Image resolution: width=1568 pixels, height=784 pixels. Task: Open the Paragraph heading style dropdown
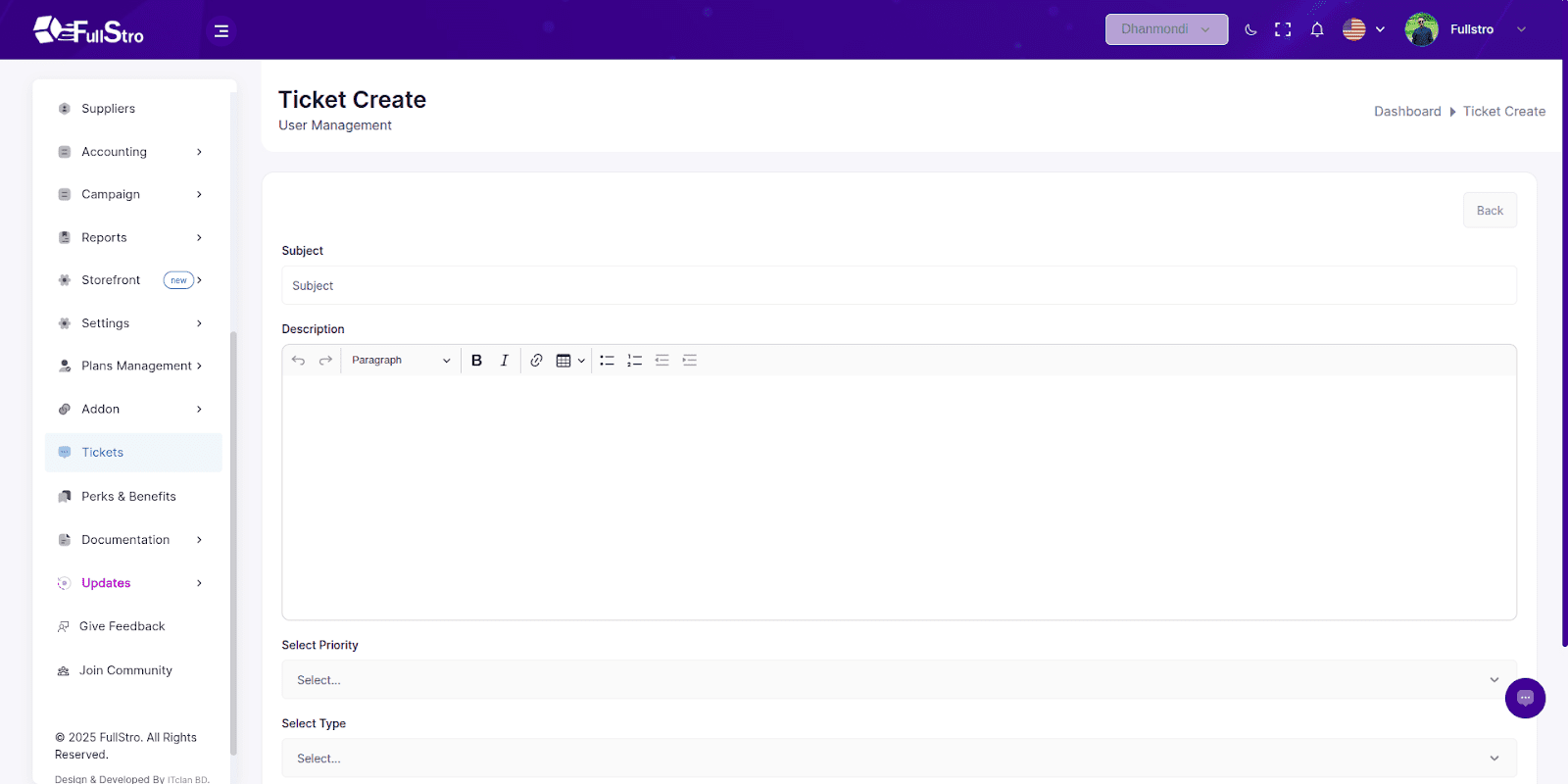[401, 361]
